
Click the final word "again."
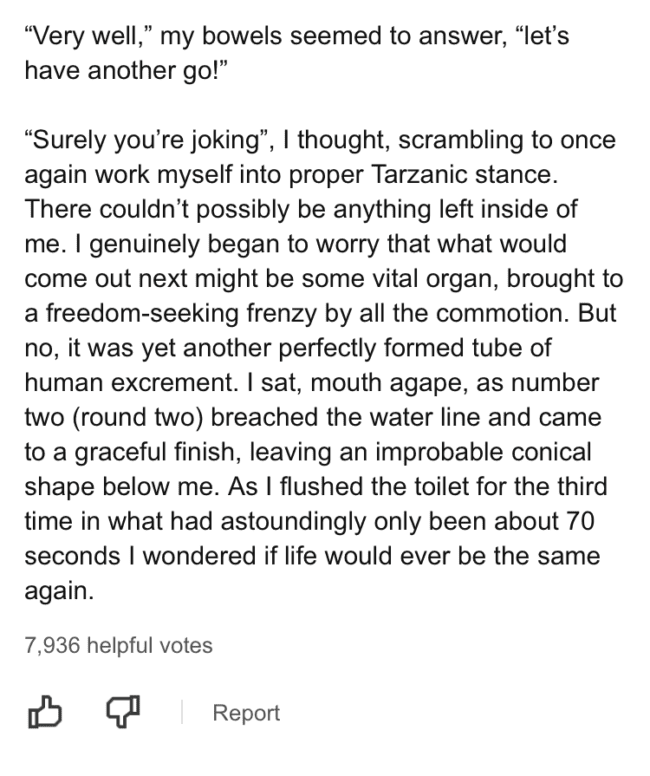[x=59, y=591]
